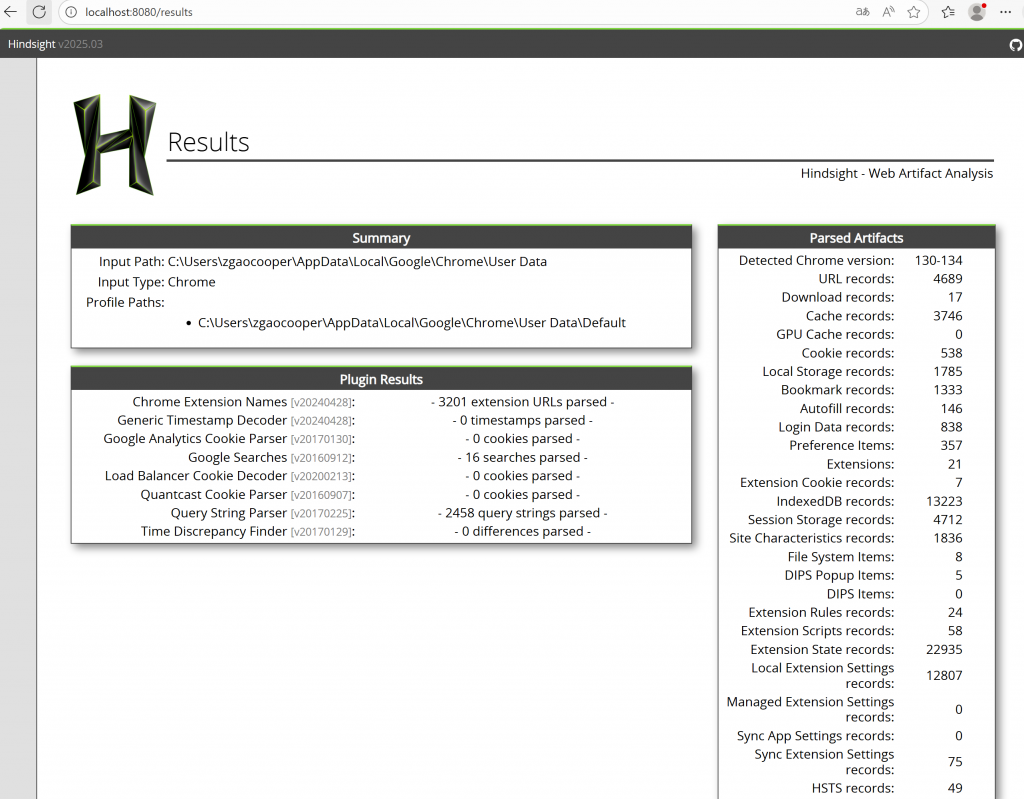This screenshot has width=1024, height=799.
Task: Add this page to favorites with star
Action: click(x=914, y=12)
